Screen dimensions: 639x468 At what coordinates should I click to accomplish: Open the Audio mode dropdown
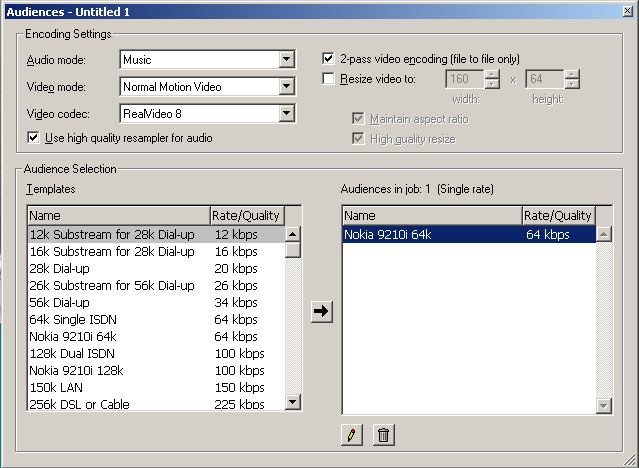(287, 60)
